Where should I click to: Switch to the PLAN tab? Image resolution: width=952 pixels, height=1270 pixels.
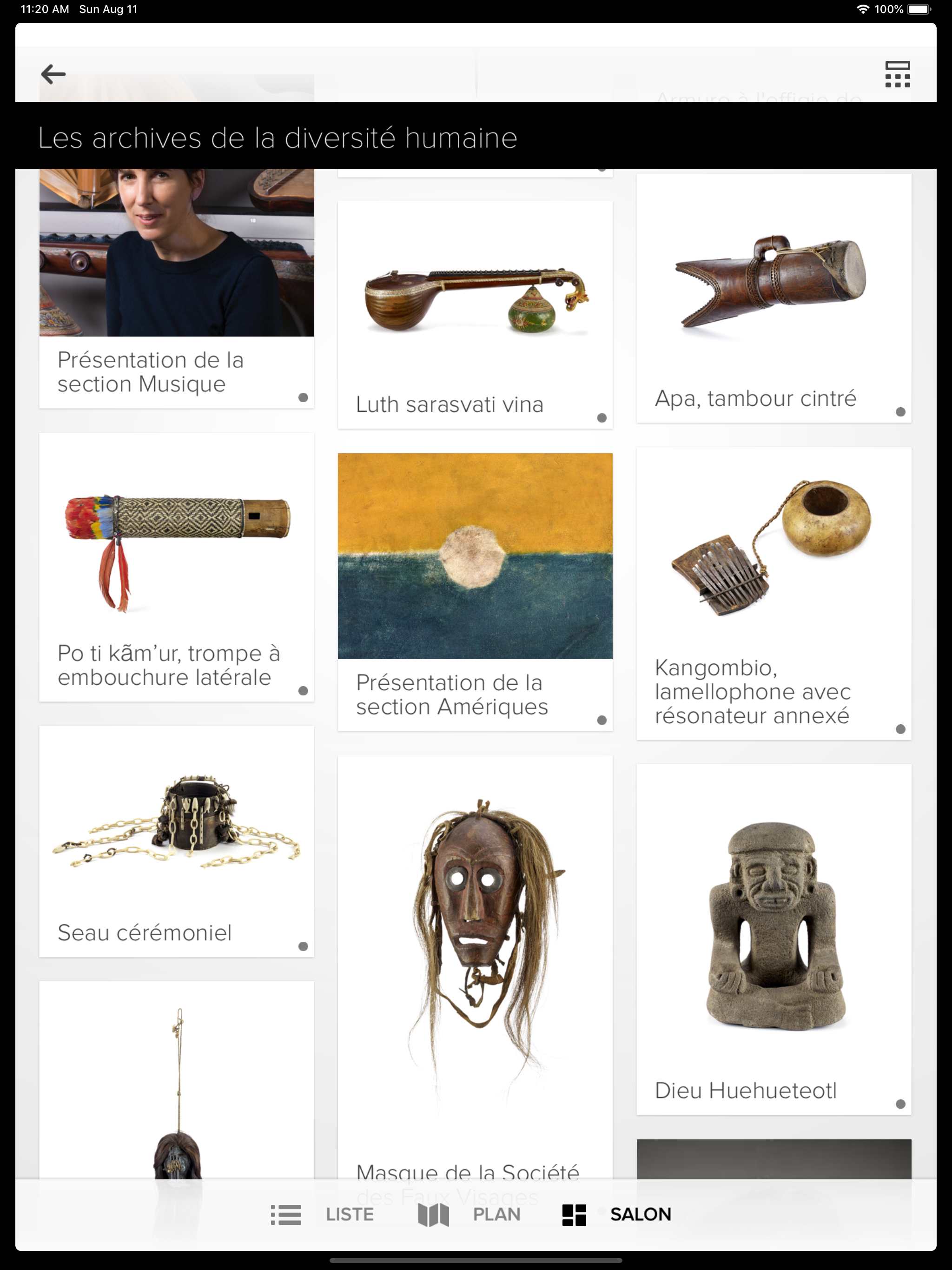[x=496, y=1214]
